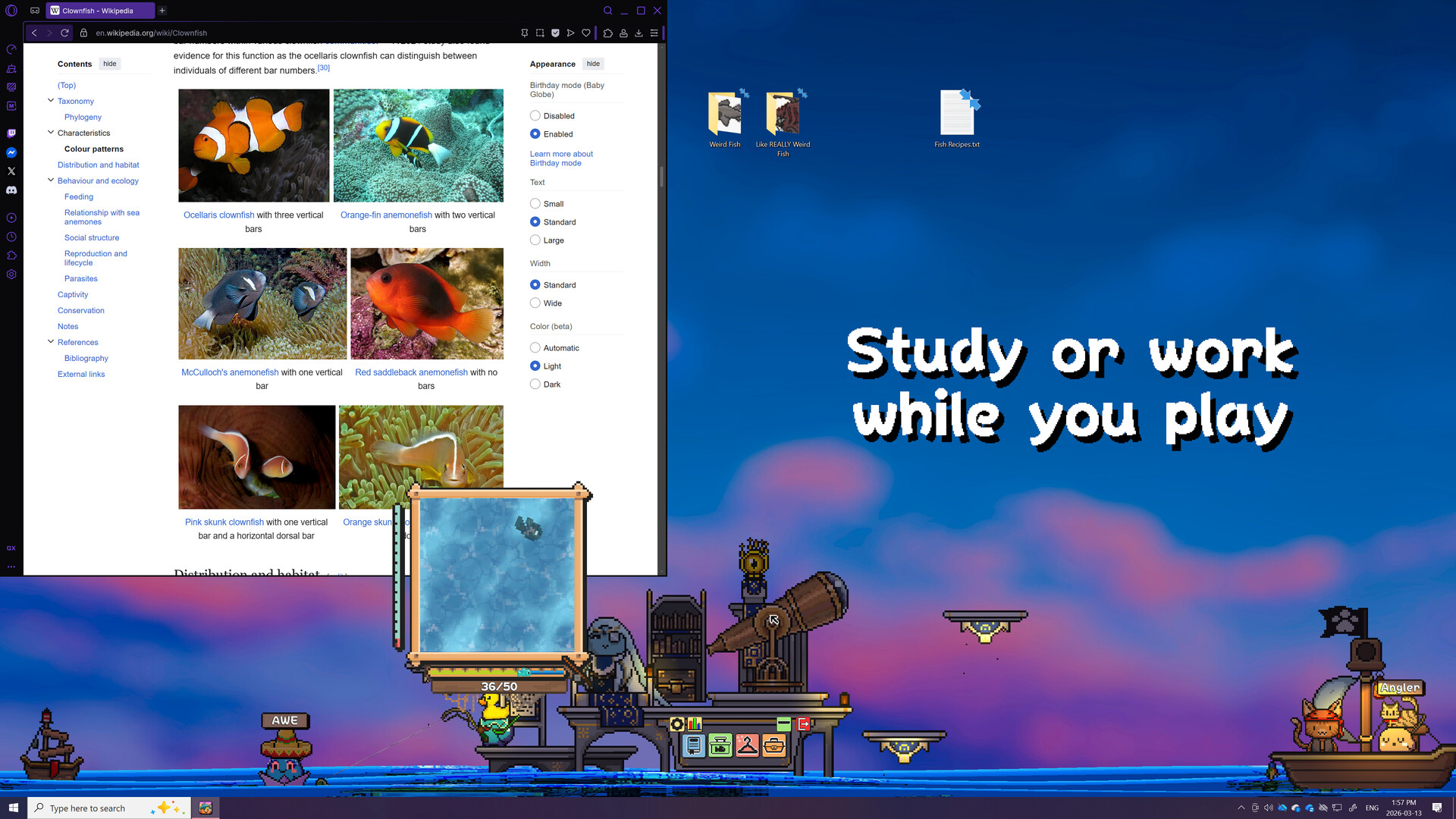1456x819 pixels.
Task: Collapse the References section in Contents
Action: point(51,342)
